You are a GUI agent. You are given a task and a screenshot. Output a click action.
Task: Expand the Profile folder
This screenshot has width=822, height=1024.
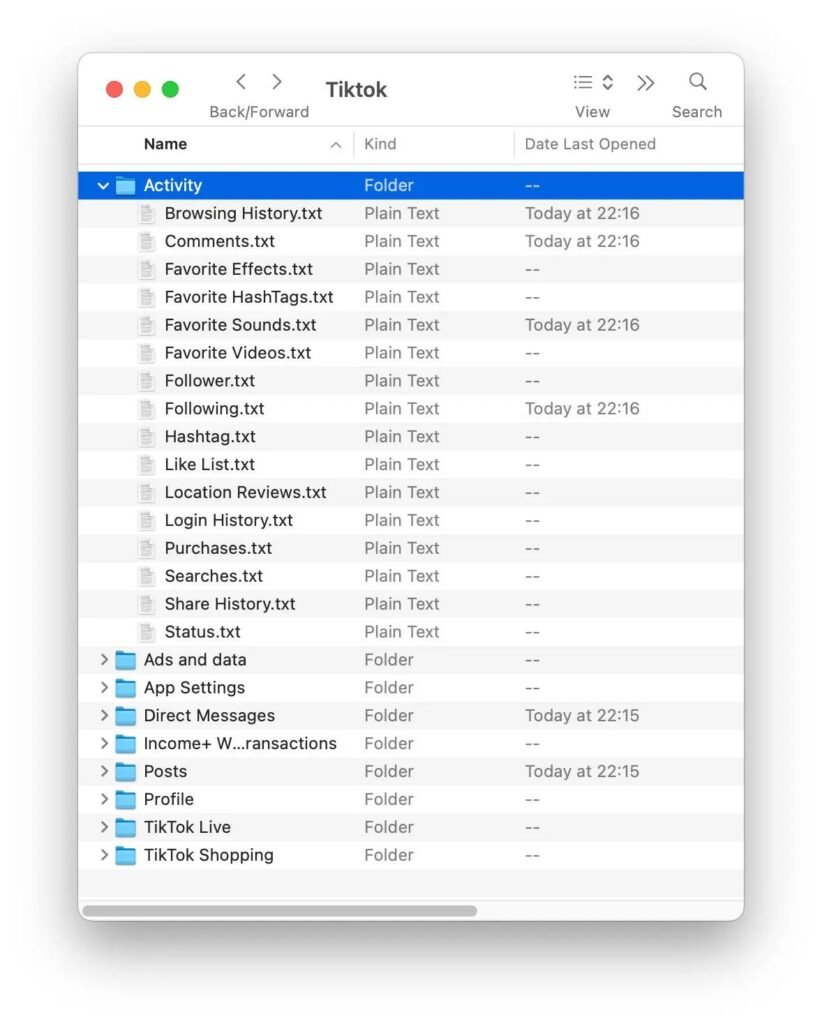104,799
